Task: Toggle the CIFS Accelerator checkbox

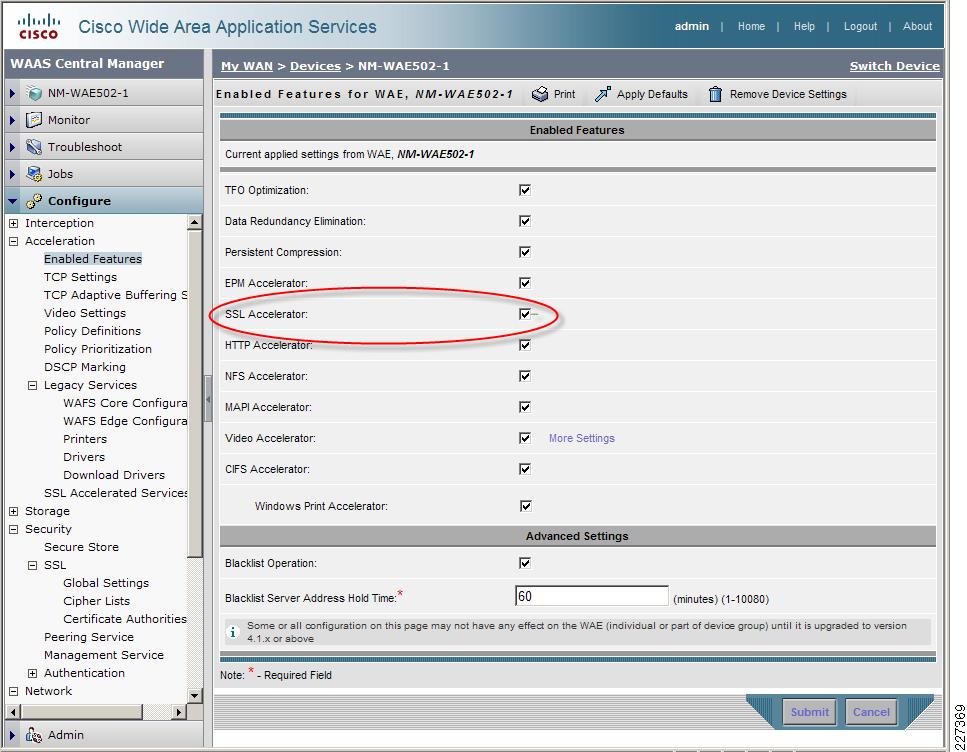Action: (525, 469)
